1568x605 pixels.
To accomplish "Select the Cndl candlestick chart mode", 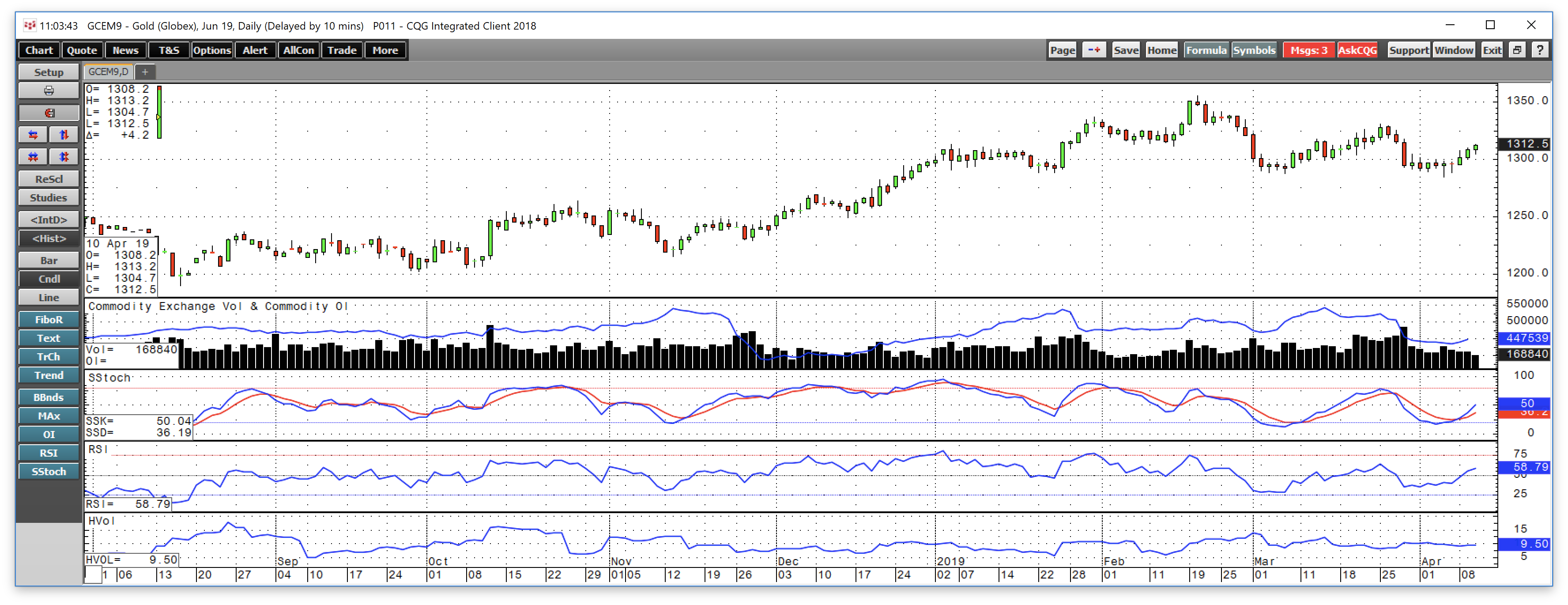I will click(x=49, y=279).
